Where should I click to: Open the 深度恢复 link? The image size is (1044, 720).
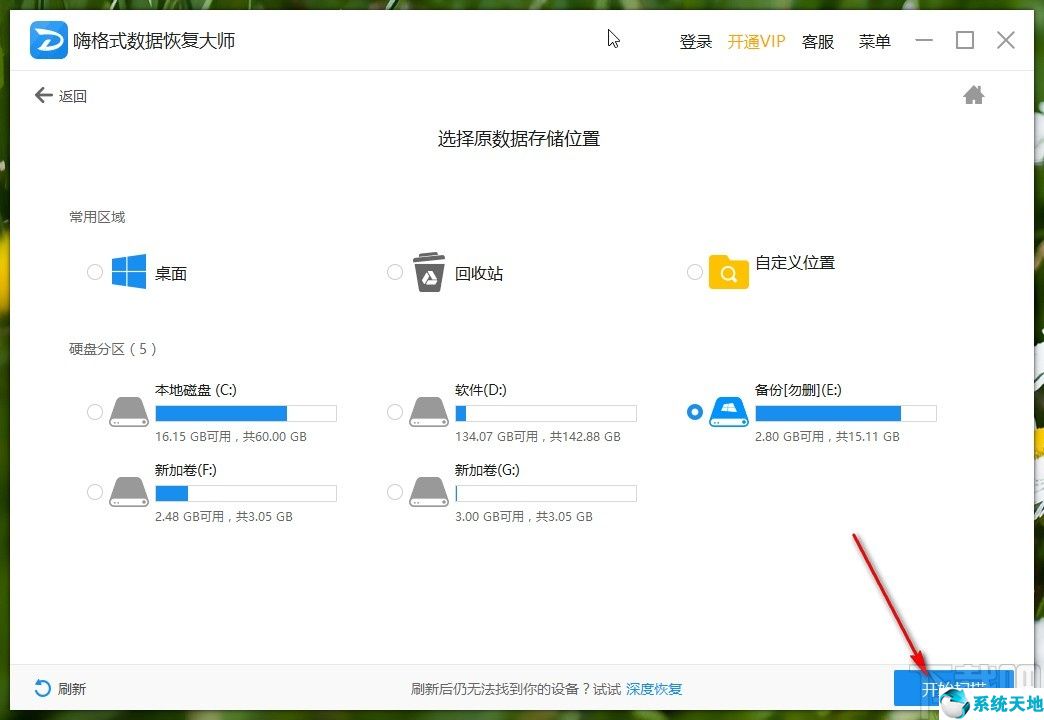tap(655, 688)
